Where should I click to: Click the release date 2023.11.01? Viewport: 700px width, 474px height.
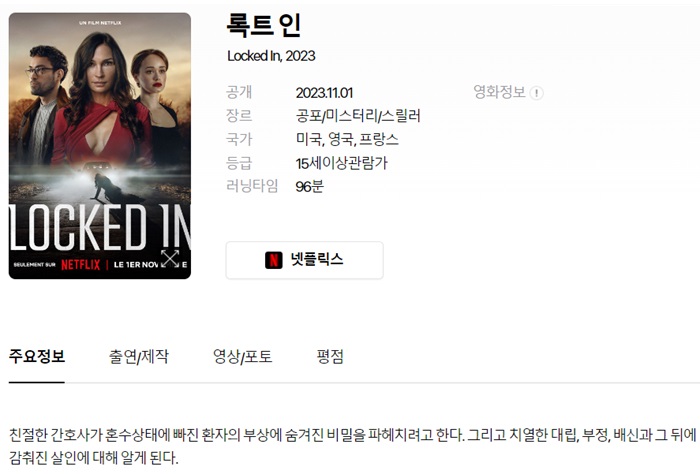click(324, 93)
